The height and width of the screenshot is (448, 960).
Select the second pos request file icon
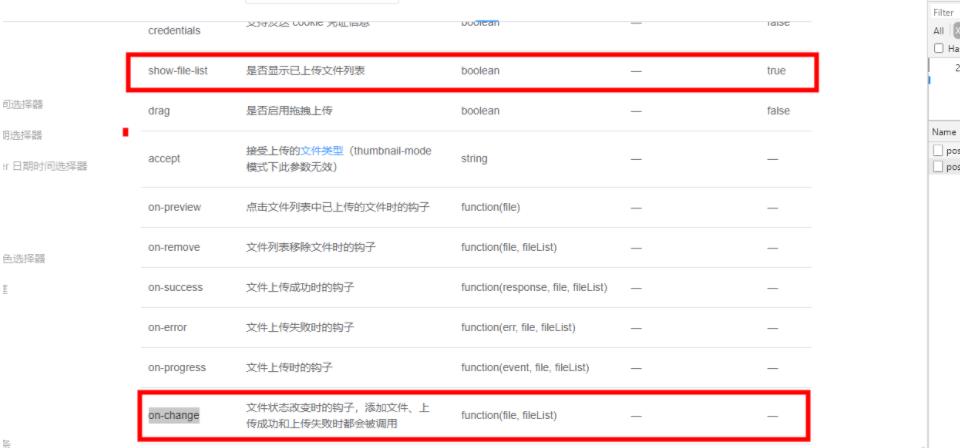point(938,167)
